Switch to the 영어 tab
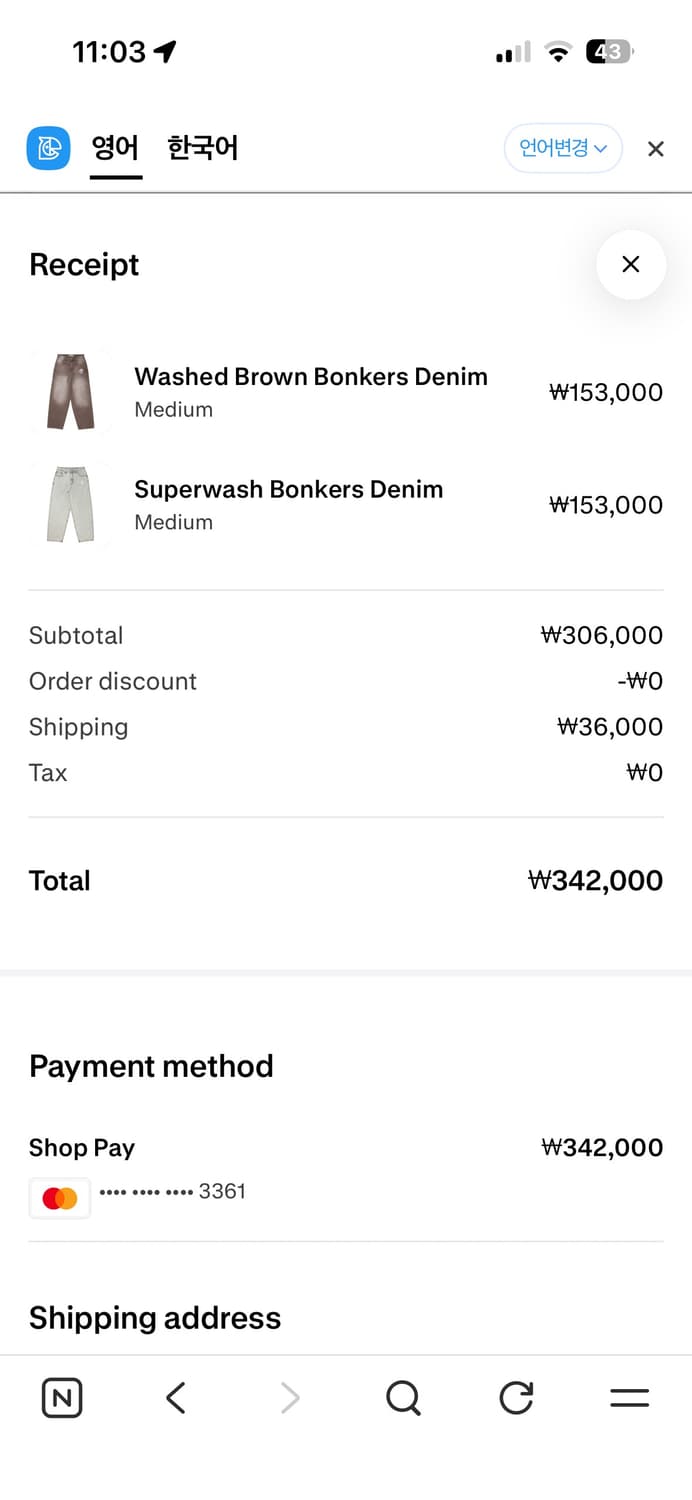 115,149
